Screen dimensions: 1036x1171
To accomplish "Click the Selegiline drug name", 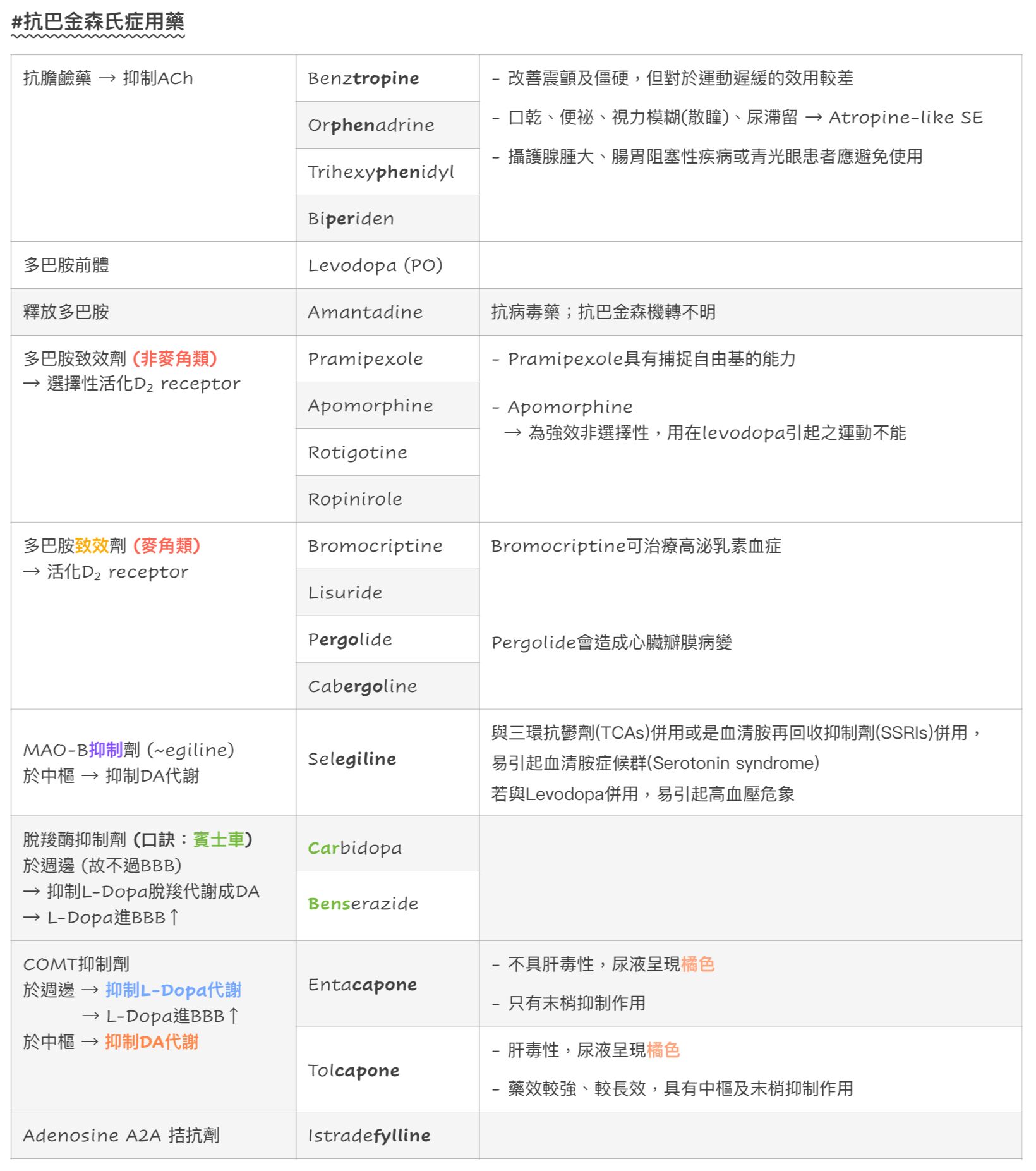I will [x=352, y=759].
